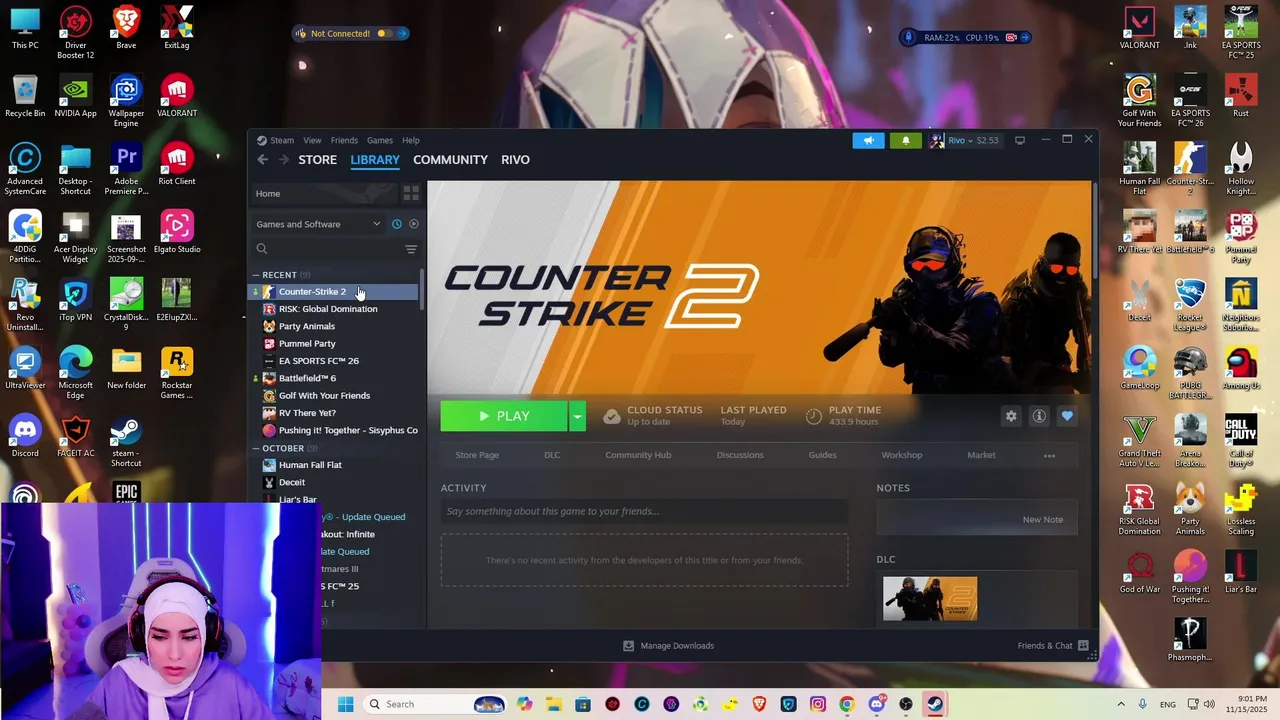1280x720 pixels.
Task: Open the FACEIT AC desktop icon
Action: pyautogui.click(x=76, y=437)
